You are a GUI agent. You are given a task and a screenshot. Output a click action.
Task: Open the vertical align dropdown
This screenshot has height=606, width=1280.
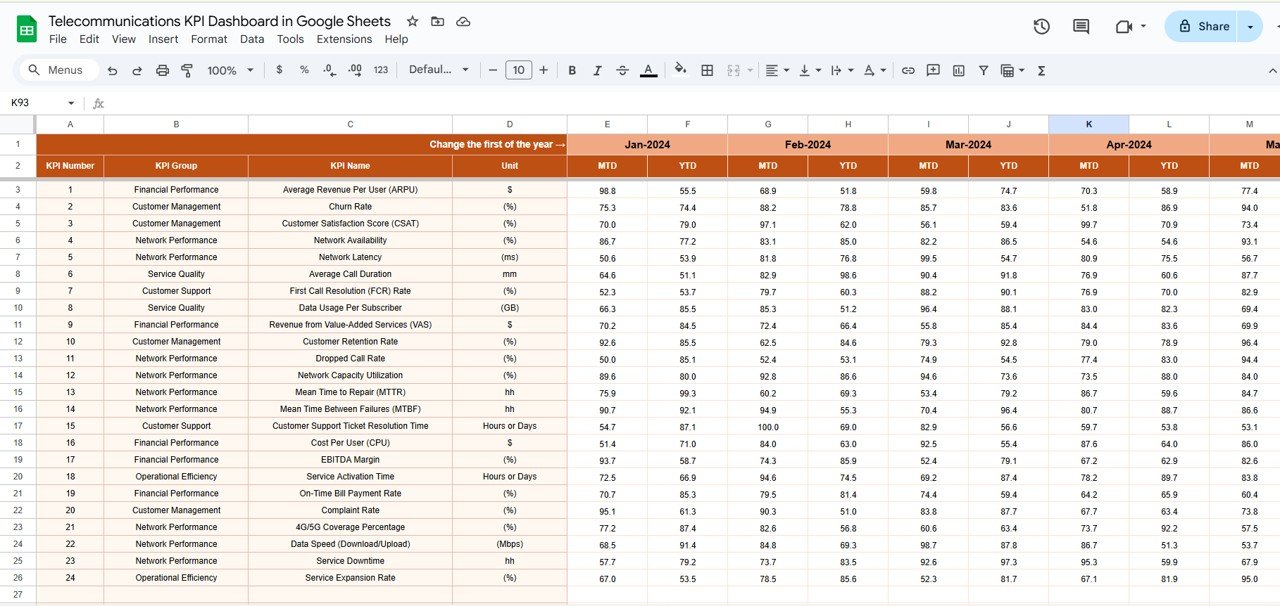tap(810, 70)
